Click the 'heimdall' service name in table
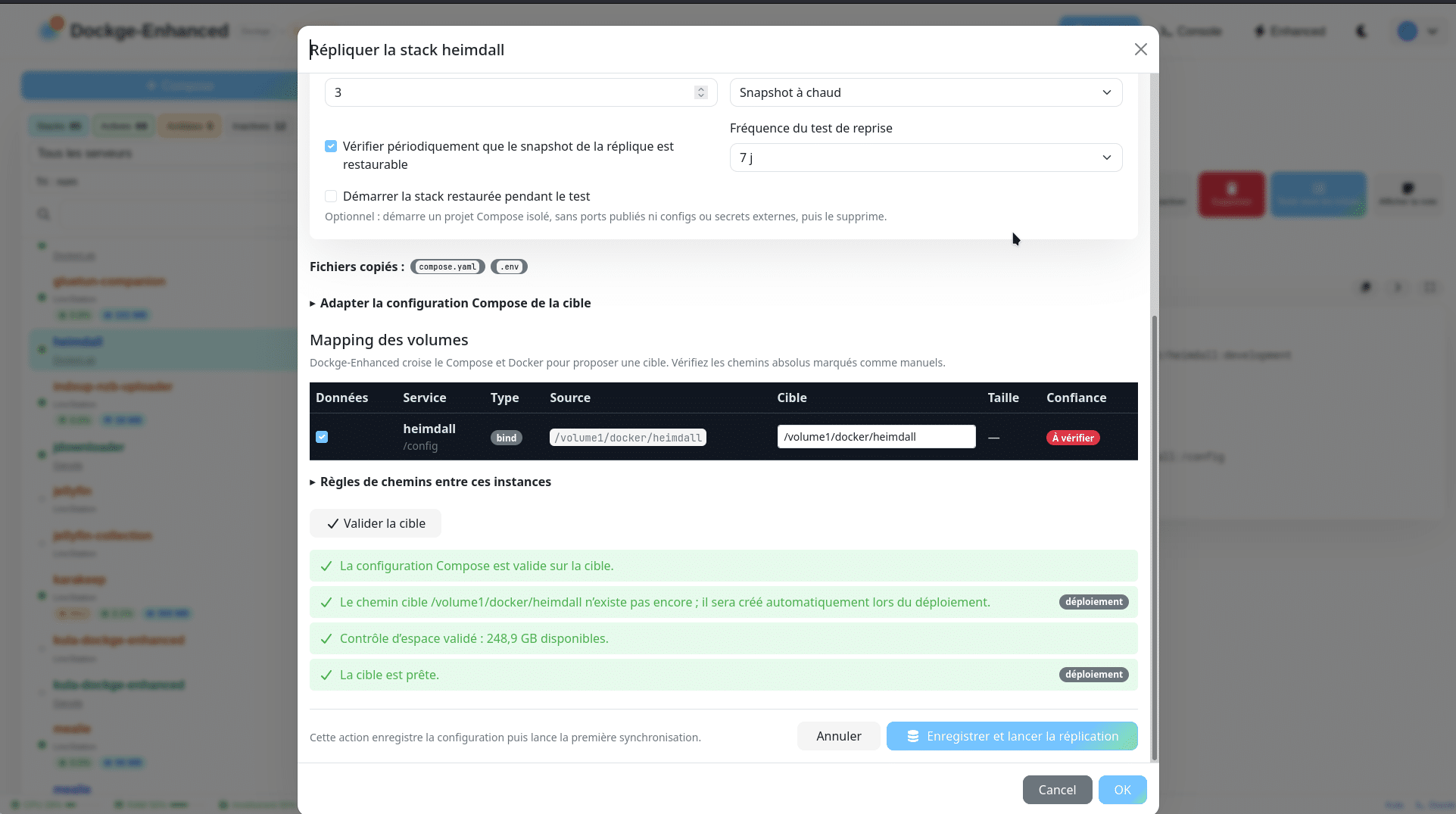Screen dimensions: 1456x814 [x=429, y=429]
